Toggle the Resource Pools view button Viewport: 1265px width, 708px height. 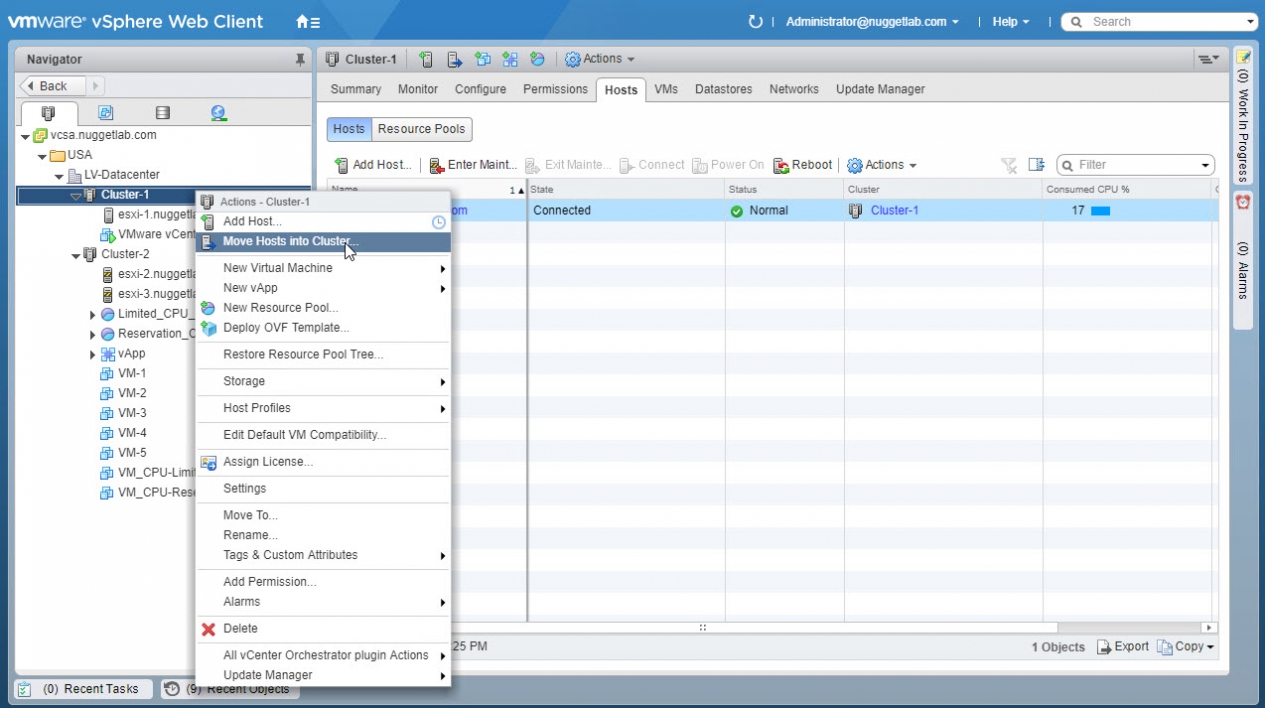pos(421,129)
